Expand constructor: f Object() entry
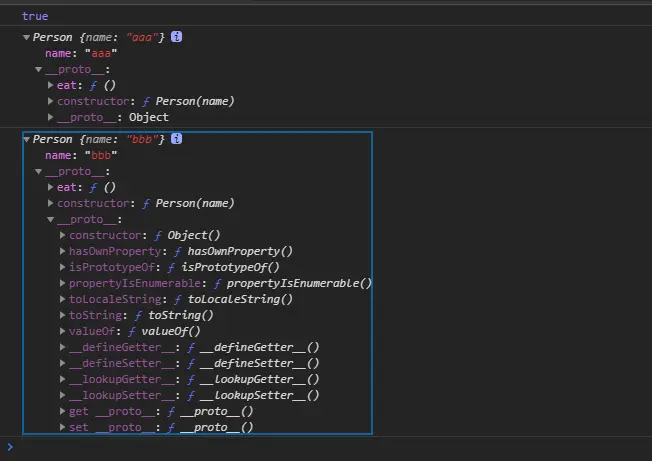The width and height of the screenshot is (652, 461). click(62, 235)
